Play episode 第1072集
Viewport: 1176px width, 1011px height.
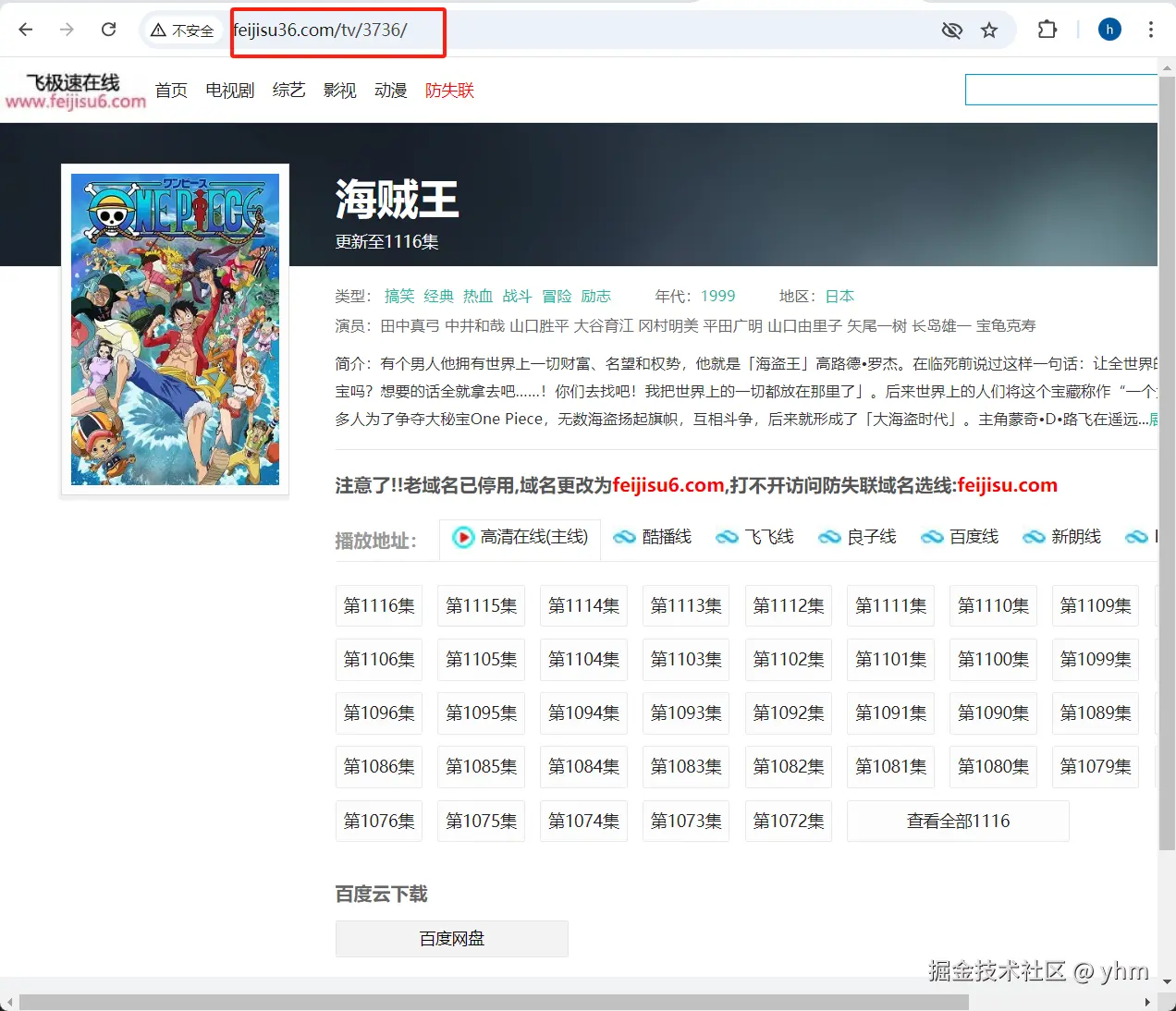click(x=789, y=821)
